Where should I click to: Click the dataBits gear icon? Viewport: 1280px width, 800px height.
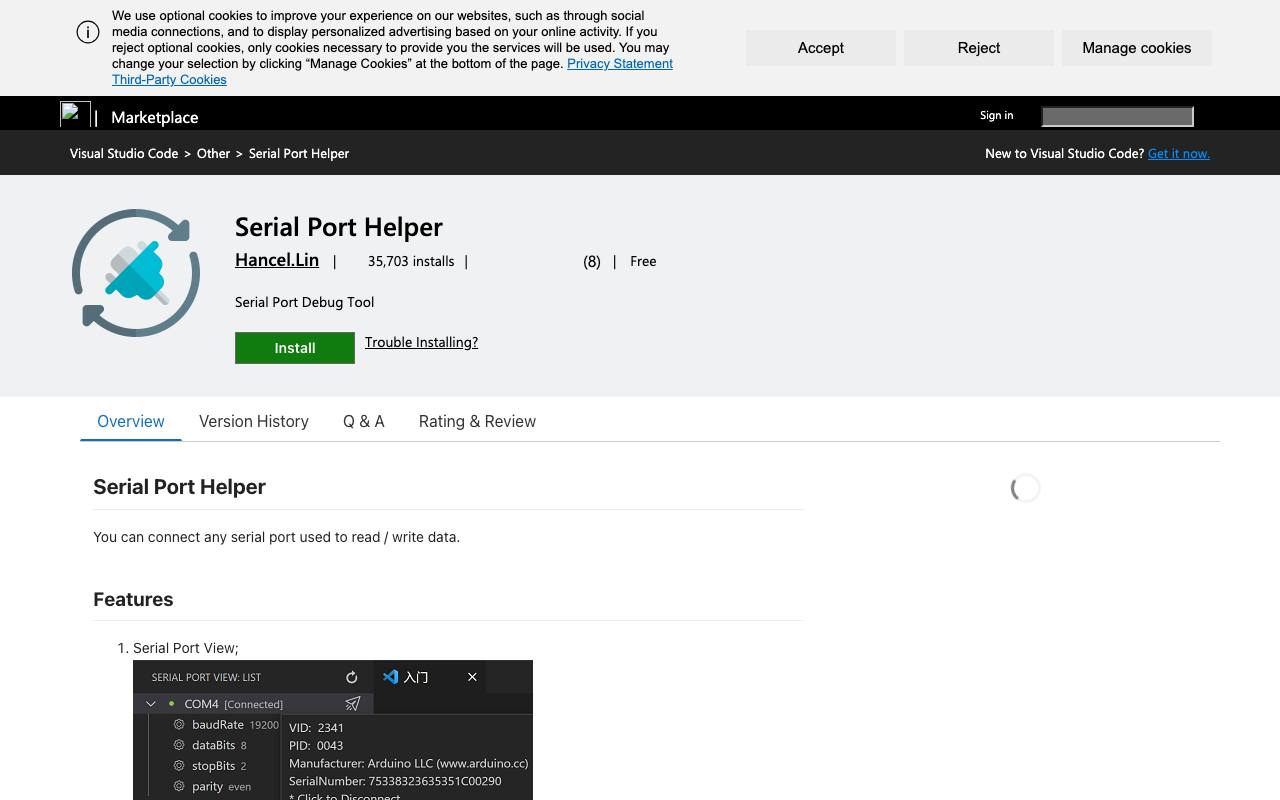click(x=180, y=745)
